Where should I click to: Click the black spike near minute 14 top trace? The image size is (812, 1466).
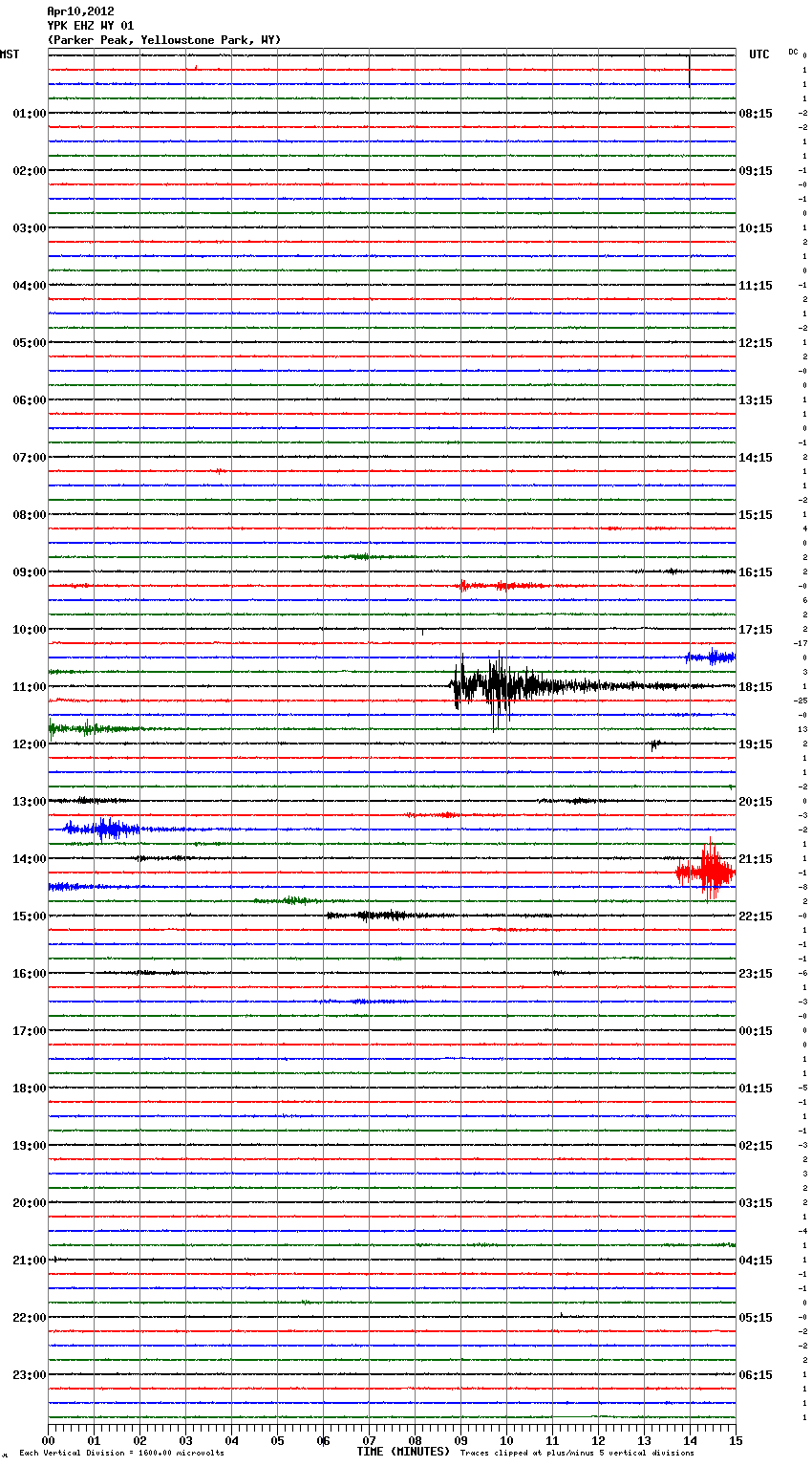(689, 70)
